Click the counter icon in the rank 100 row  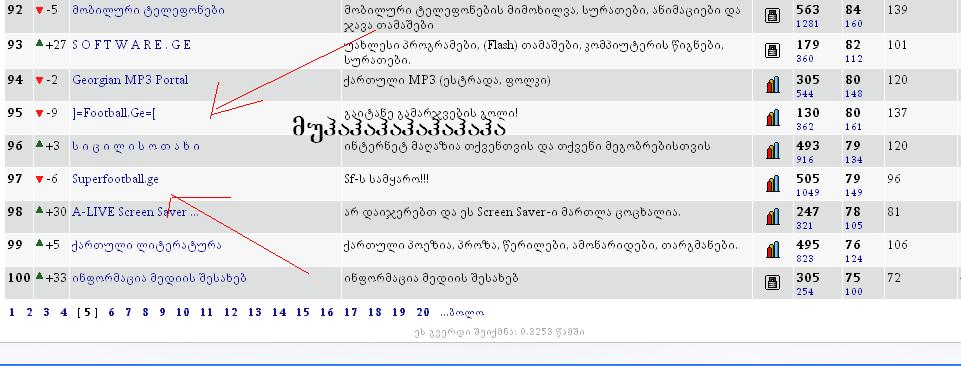pyautogui.click(x=773, y=282)
